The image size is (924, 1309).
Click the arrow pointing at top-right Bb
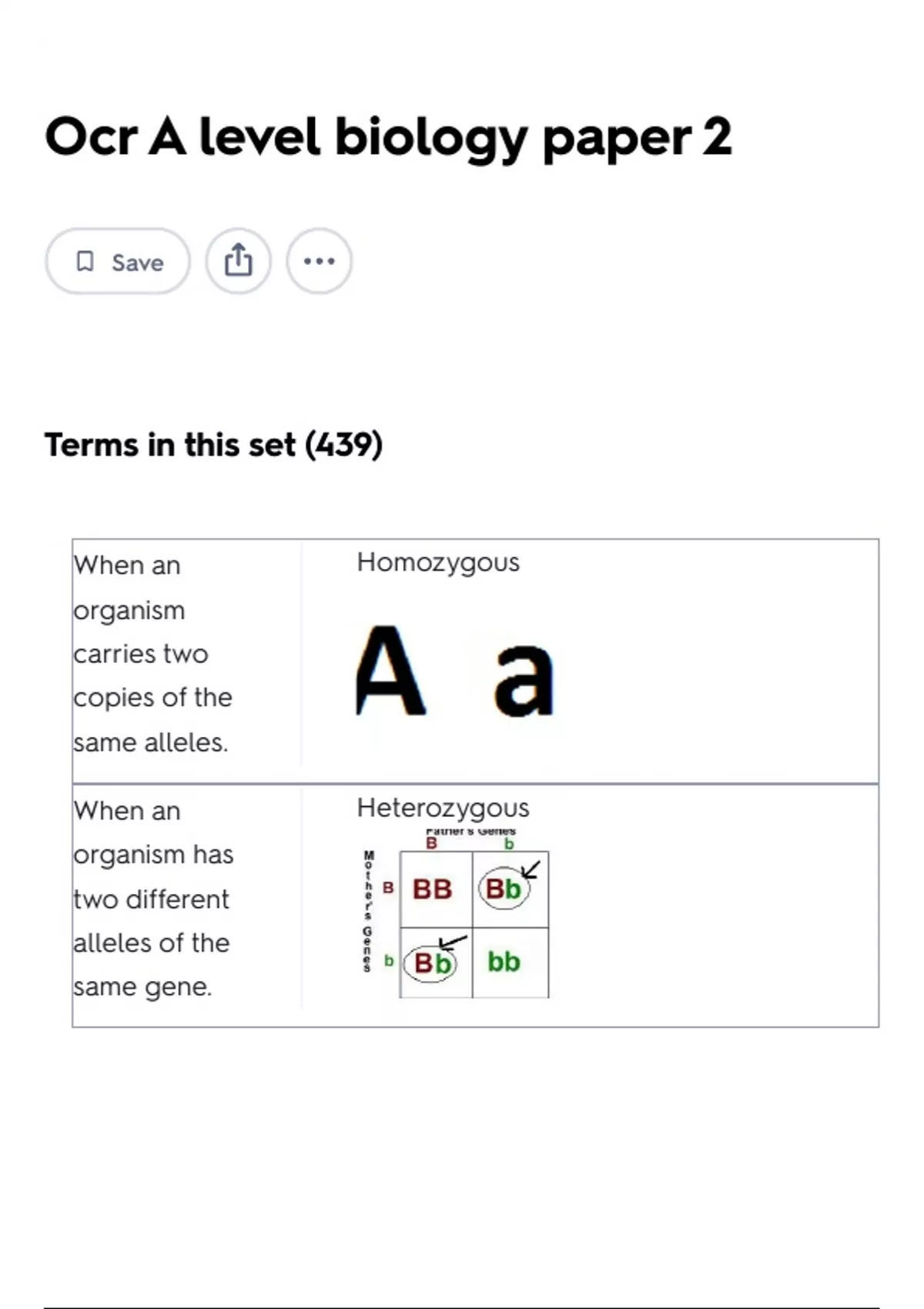pyautogui.click(x=531, y=870)
